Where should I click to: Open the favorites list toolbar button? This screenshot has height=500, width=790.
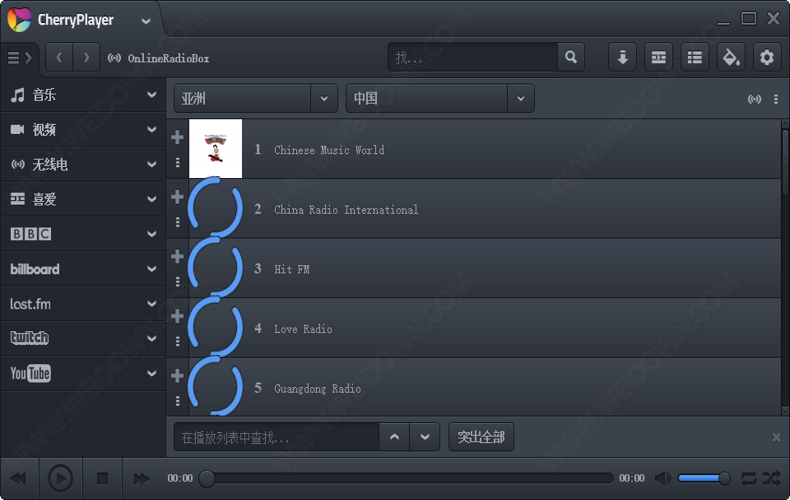pyautogui.click(x=659, y=57)
